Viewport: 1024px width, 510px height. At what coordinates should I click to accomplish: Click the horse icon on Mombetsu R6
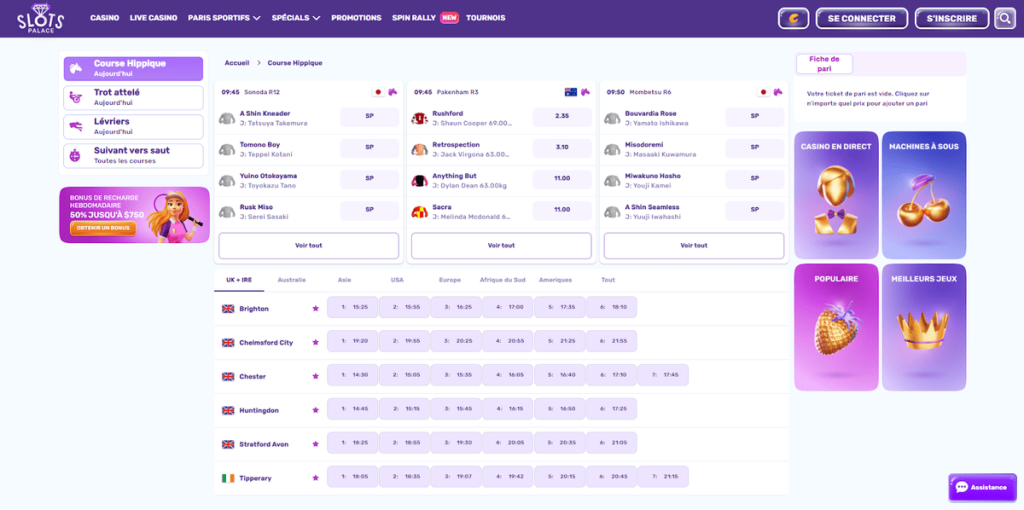pyautogui.click(x=778, y=92)
